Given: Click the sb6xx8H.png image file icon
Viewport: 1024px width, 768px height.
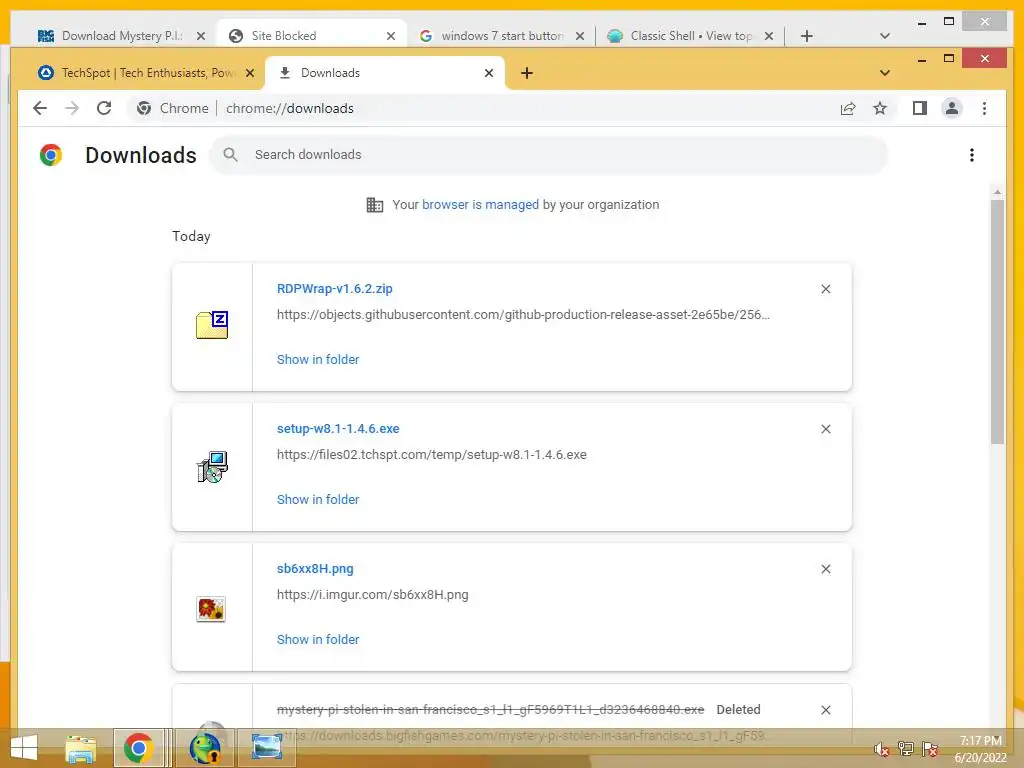Looking at the screenshot, I should [x=211, y=609].
